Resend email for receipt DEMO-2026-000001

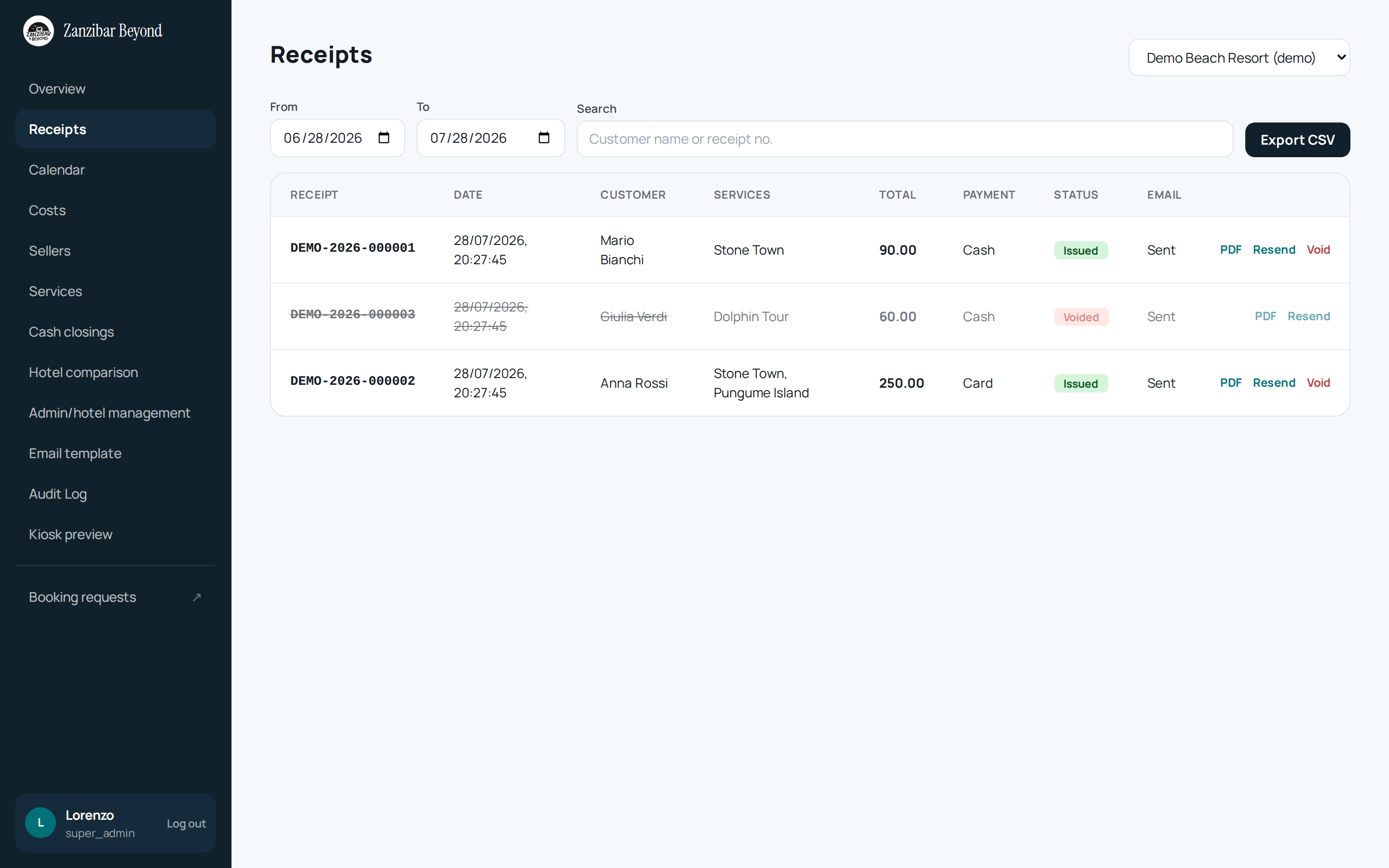(1274, 250)
